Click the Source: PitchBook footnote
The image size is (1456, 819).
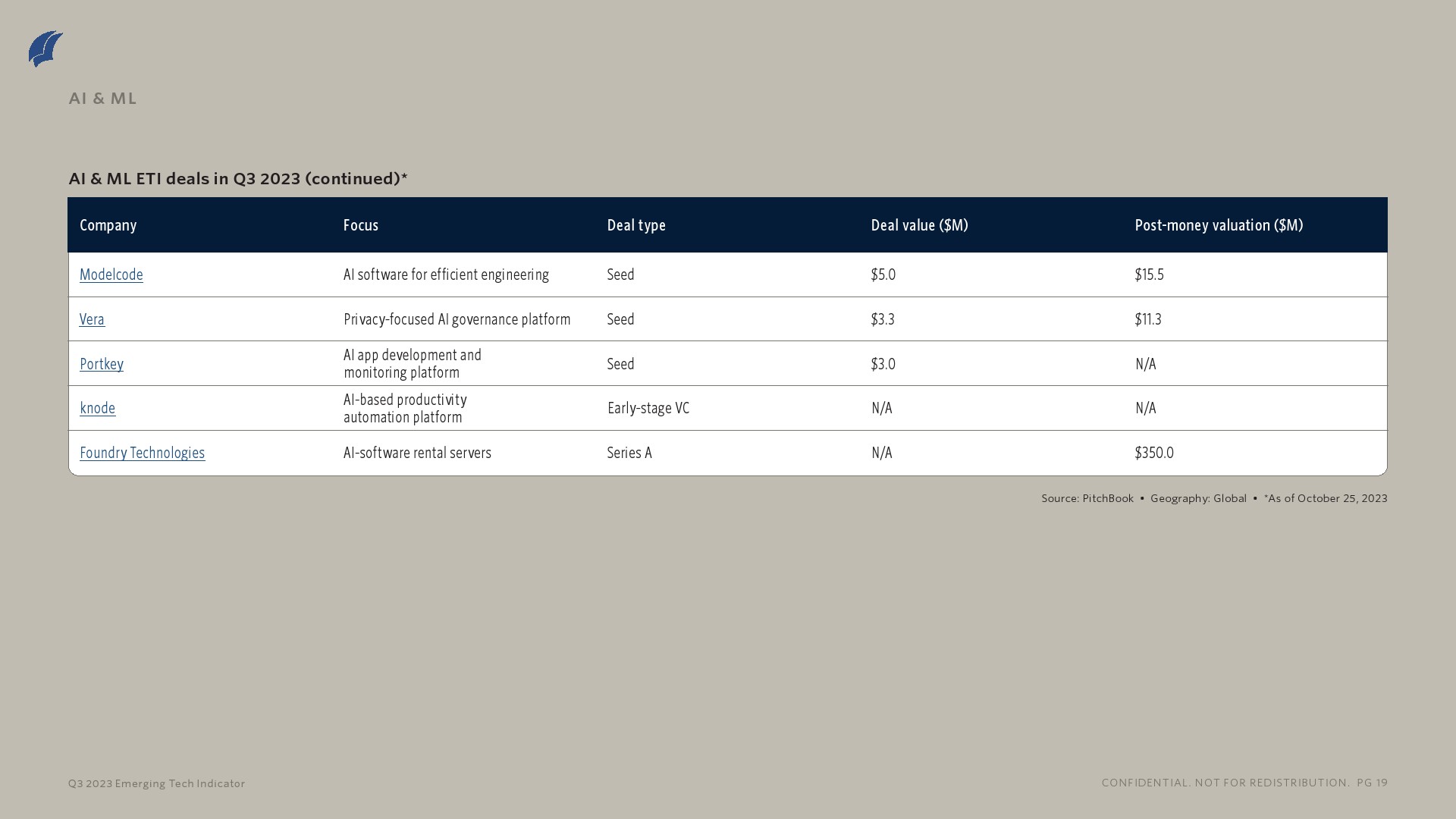coord(1087,498)
